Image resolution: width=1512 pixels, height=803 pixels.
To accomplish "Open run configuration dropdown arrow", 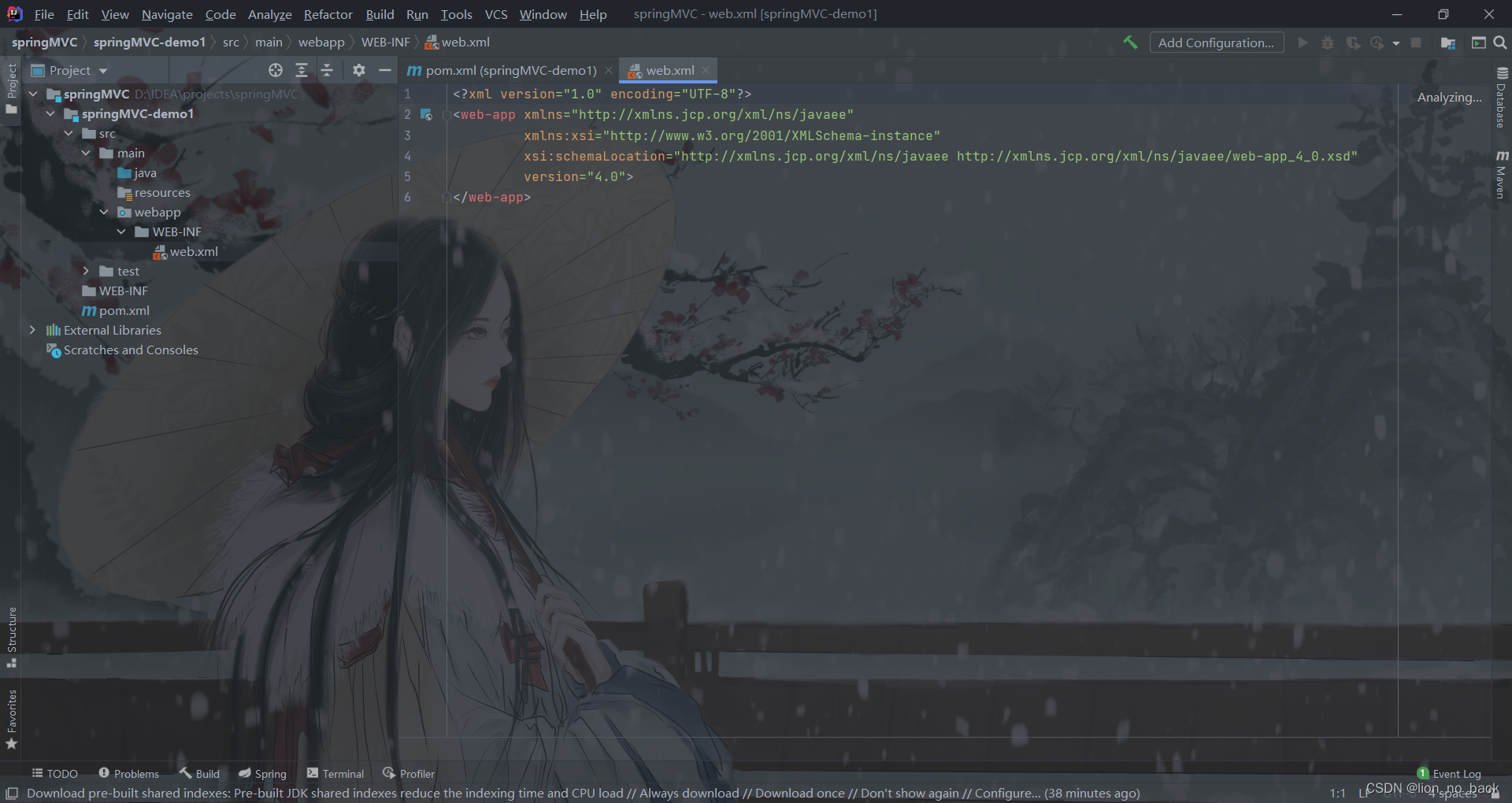I will coord(1396,43).
